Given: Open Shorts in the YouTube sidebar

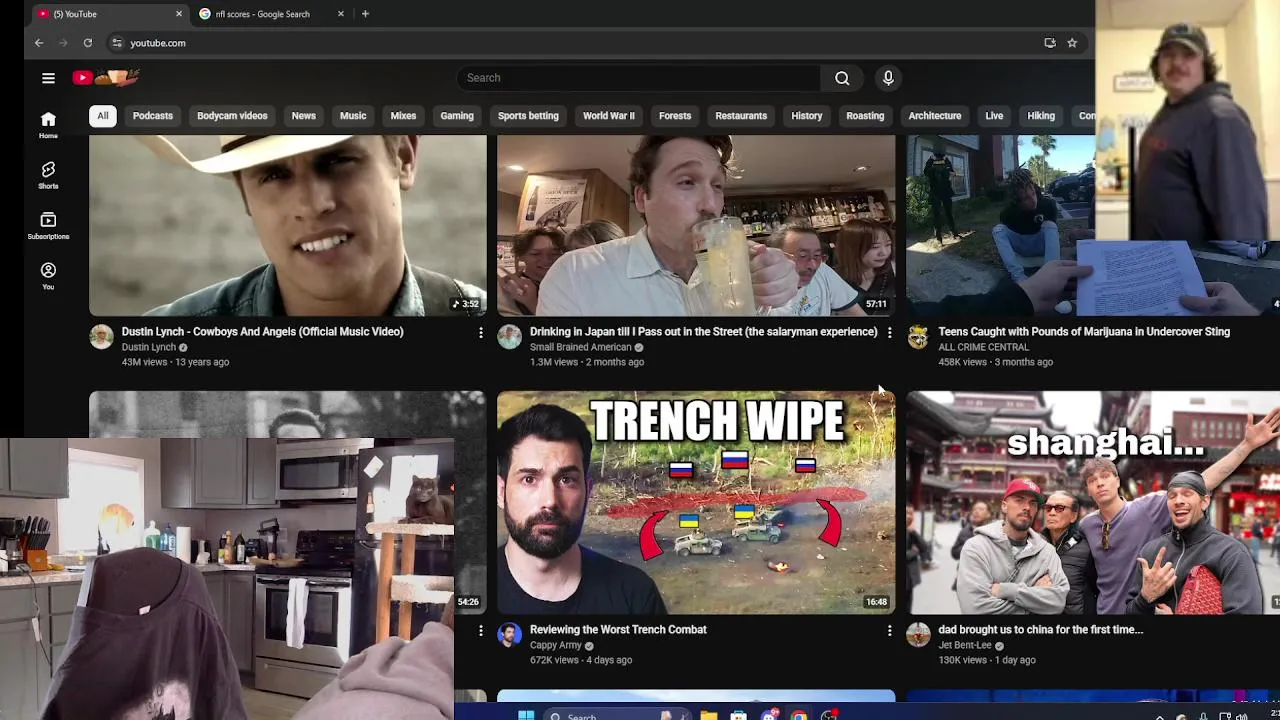Looking at the screenshot, I should click(x=48, y=175).
